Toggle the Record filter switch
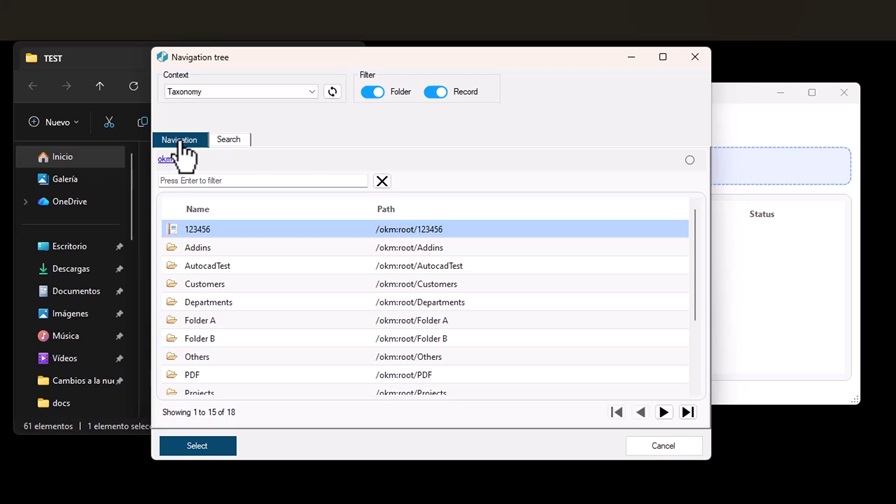The image size is (896, 504). (x=435, y=92)
